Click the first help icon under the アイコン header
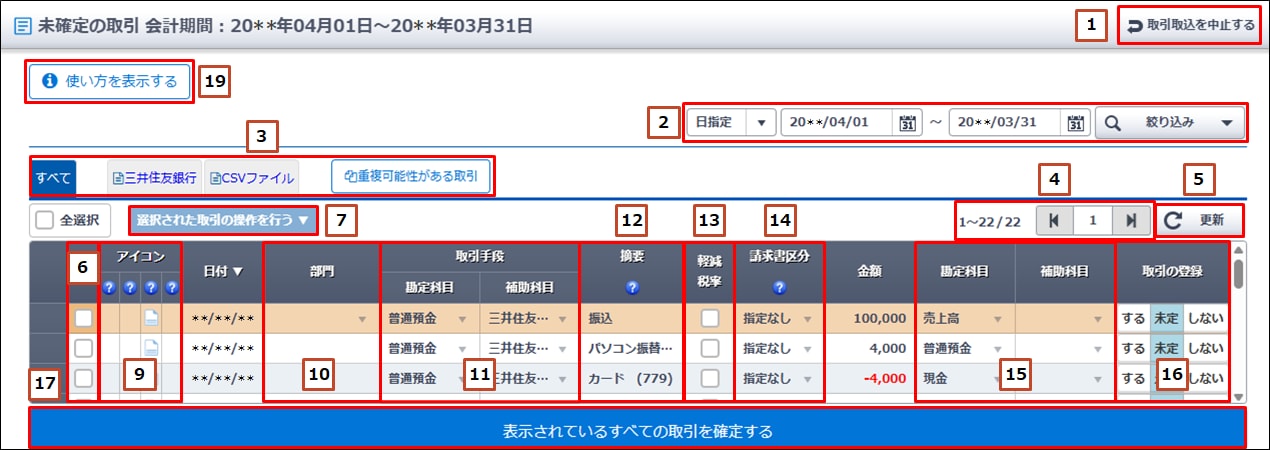 click(x=111, y=288)
